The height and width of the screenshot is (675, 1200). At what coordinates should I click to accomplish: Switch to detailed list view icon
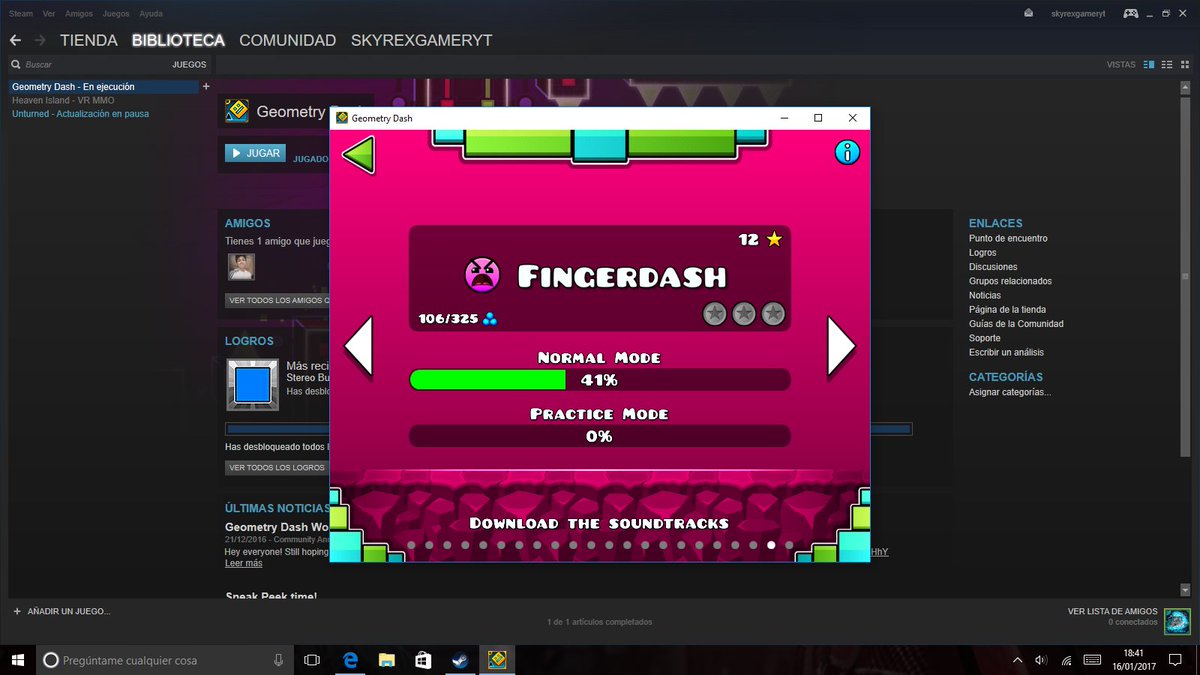1149,65
